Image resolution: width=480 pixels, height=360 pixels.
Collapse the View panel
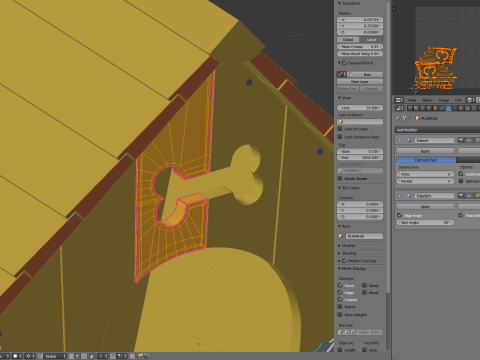(340, 98)
